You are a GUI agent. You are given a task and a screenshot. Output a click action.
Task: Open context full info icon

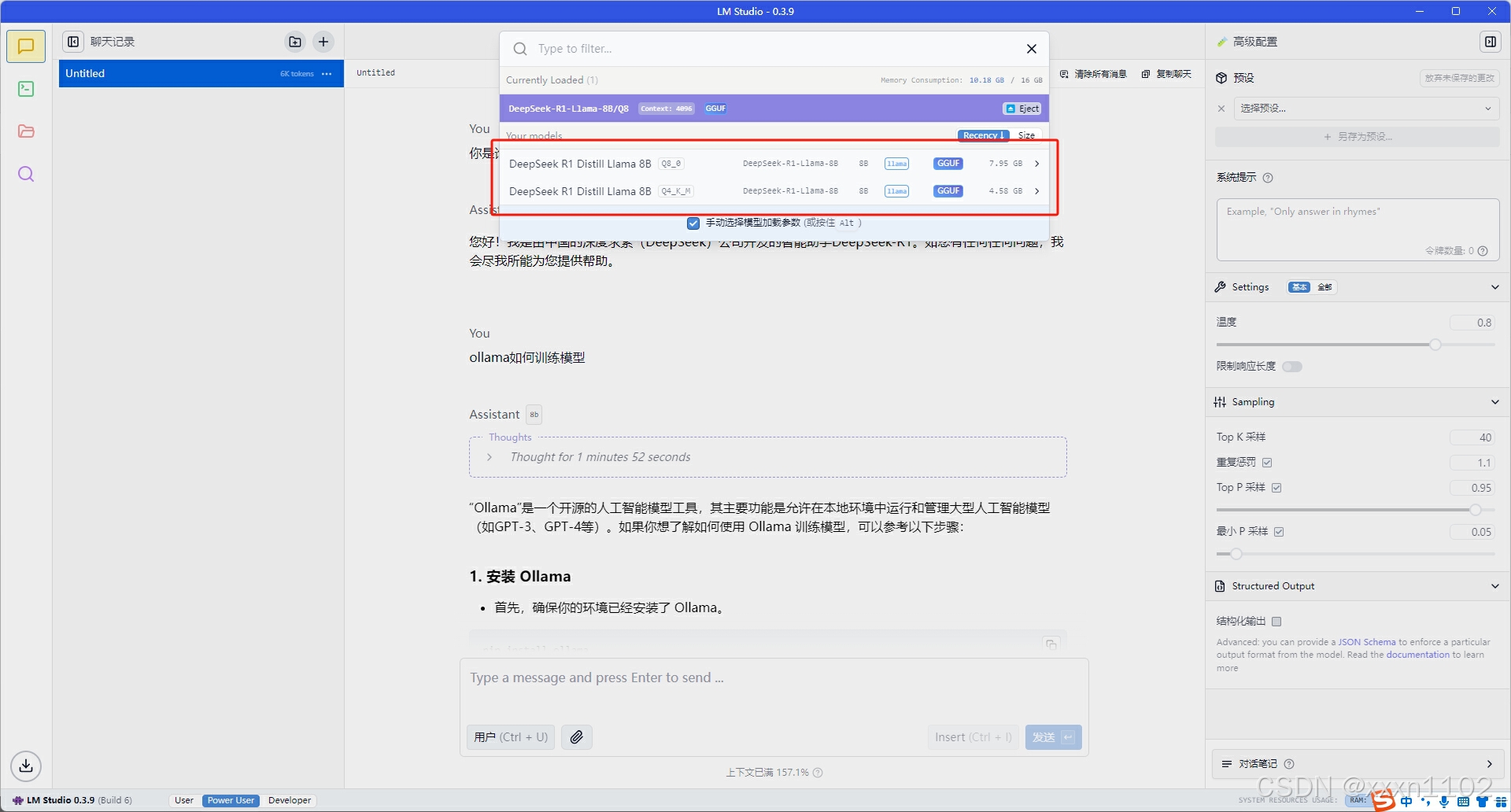[818, 773]
